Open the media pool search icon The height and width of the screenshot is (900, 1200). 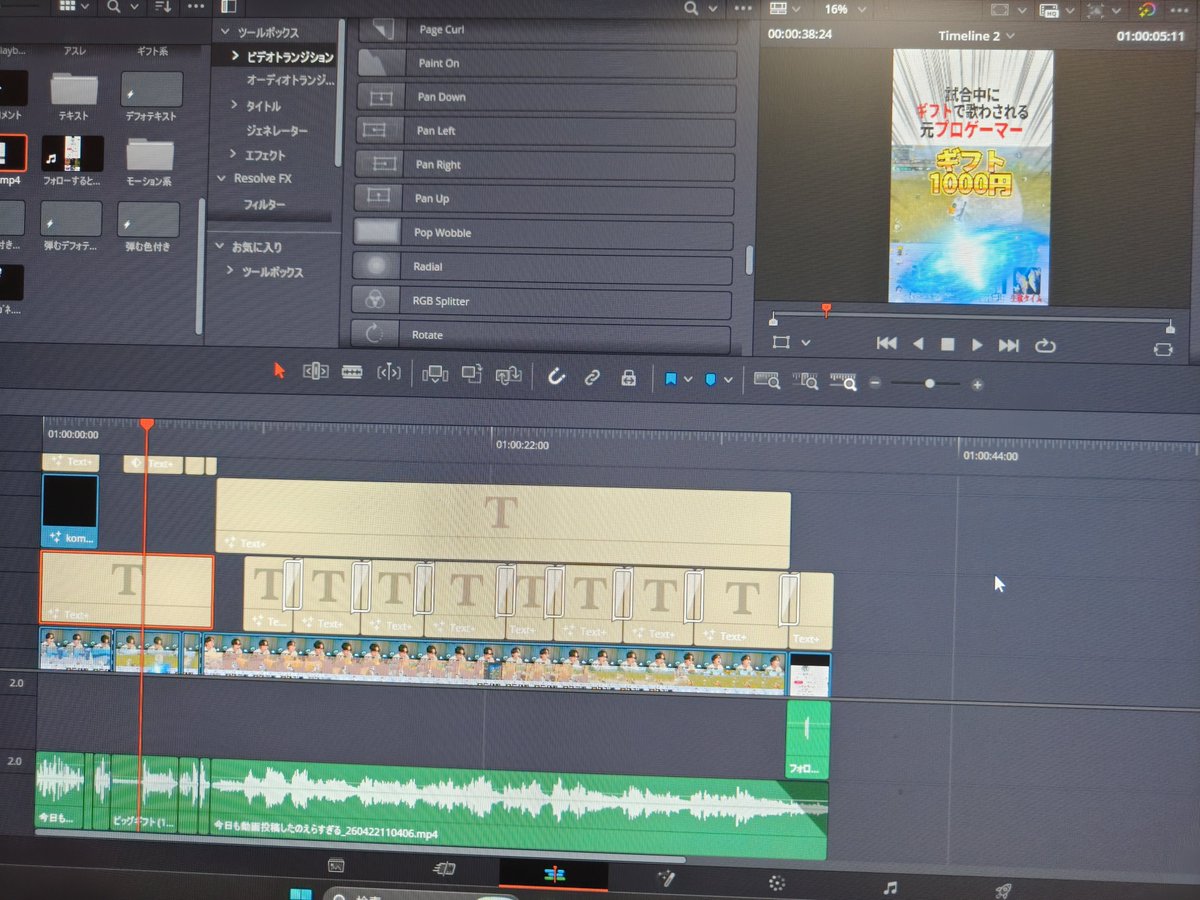(x=114, y=7)
